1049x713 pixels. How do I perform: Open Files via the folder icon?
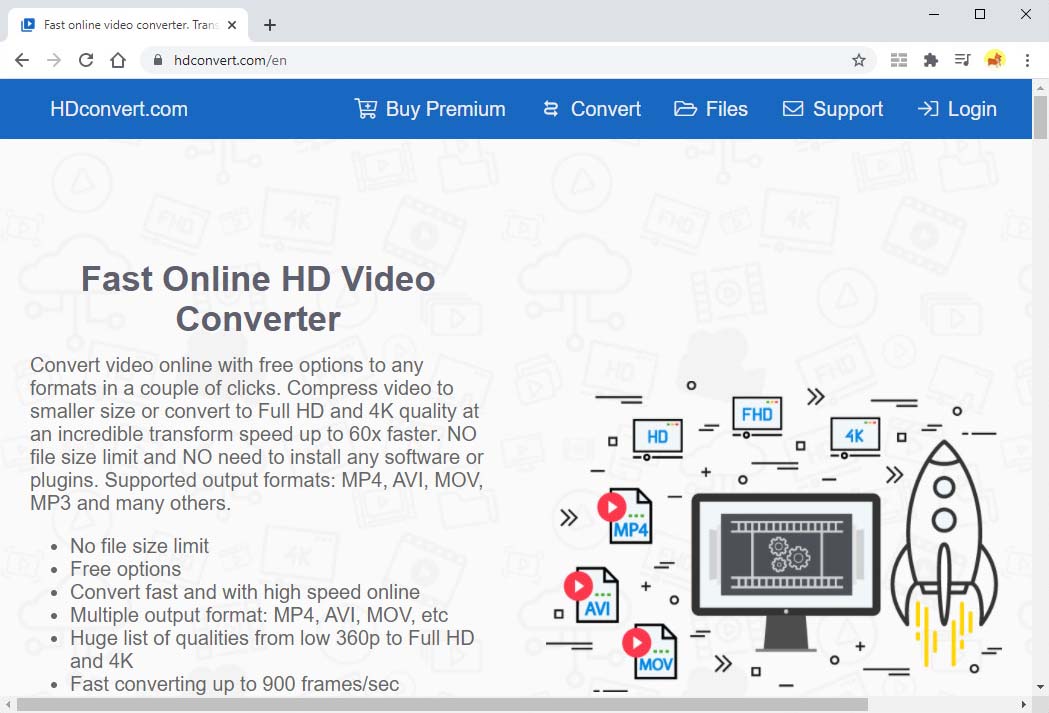coord(685,108)
